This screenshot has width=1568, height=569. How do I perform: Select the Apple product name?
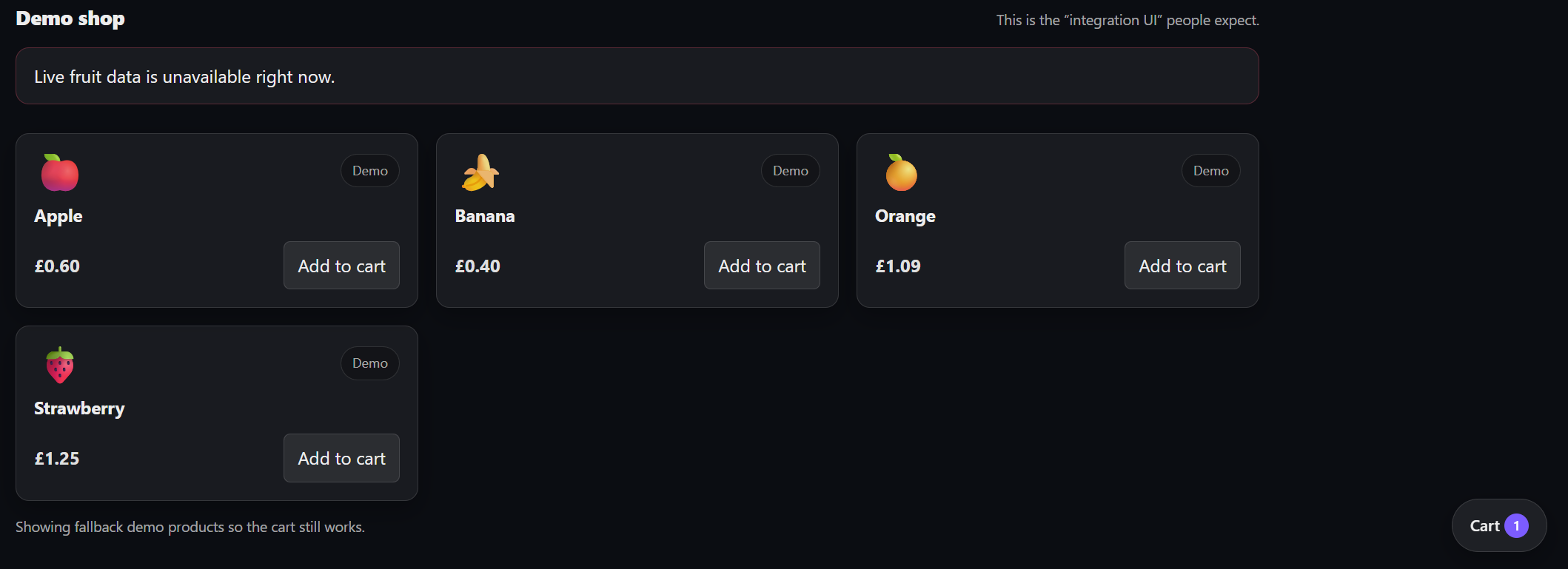(x=58, y=216)
